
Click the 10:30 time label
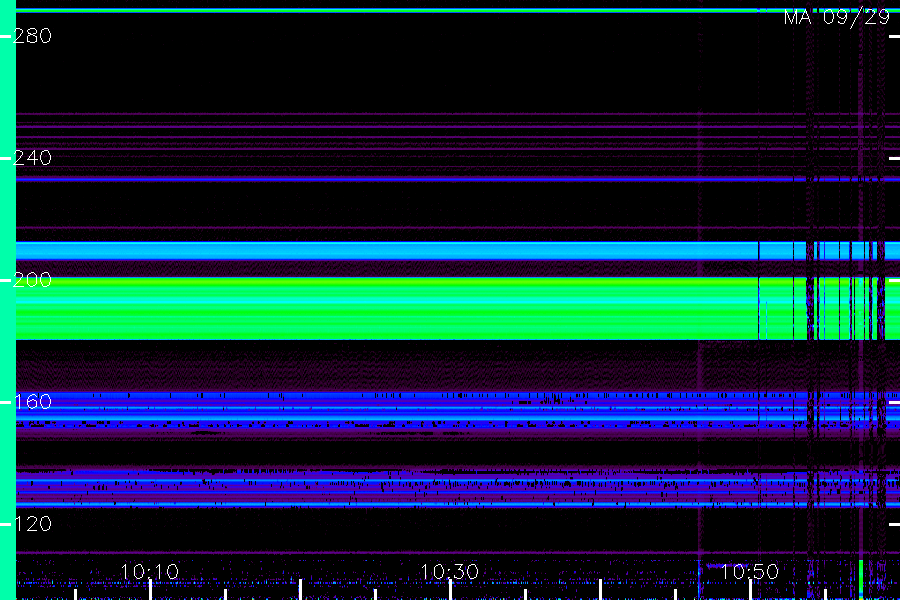coord(449,572)
